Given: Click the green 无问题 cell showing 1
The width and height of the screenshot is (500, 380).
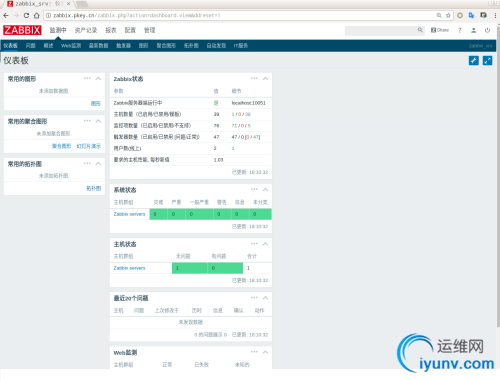Looking at the screenshot, I should (x=190, y=268).
